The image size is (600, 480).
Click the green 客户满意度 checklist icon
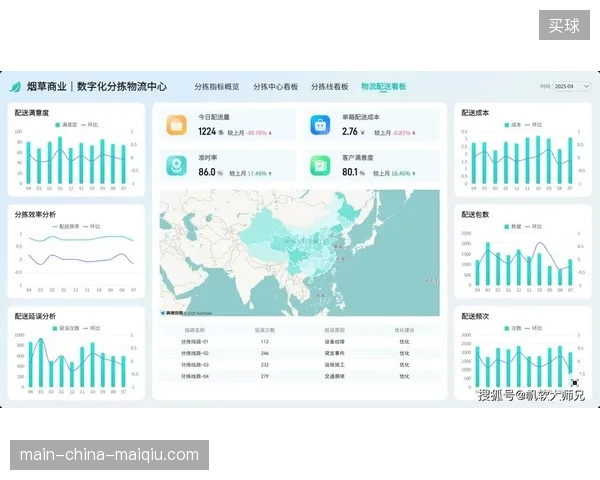click(320, 166)
